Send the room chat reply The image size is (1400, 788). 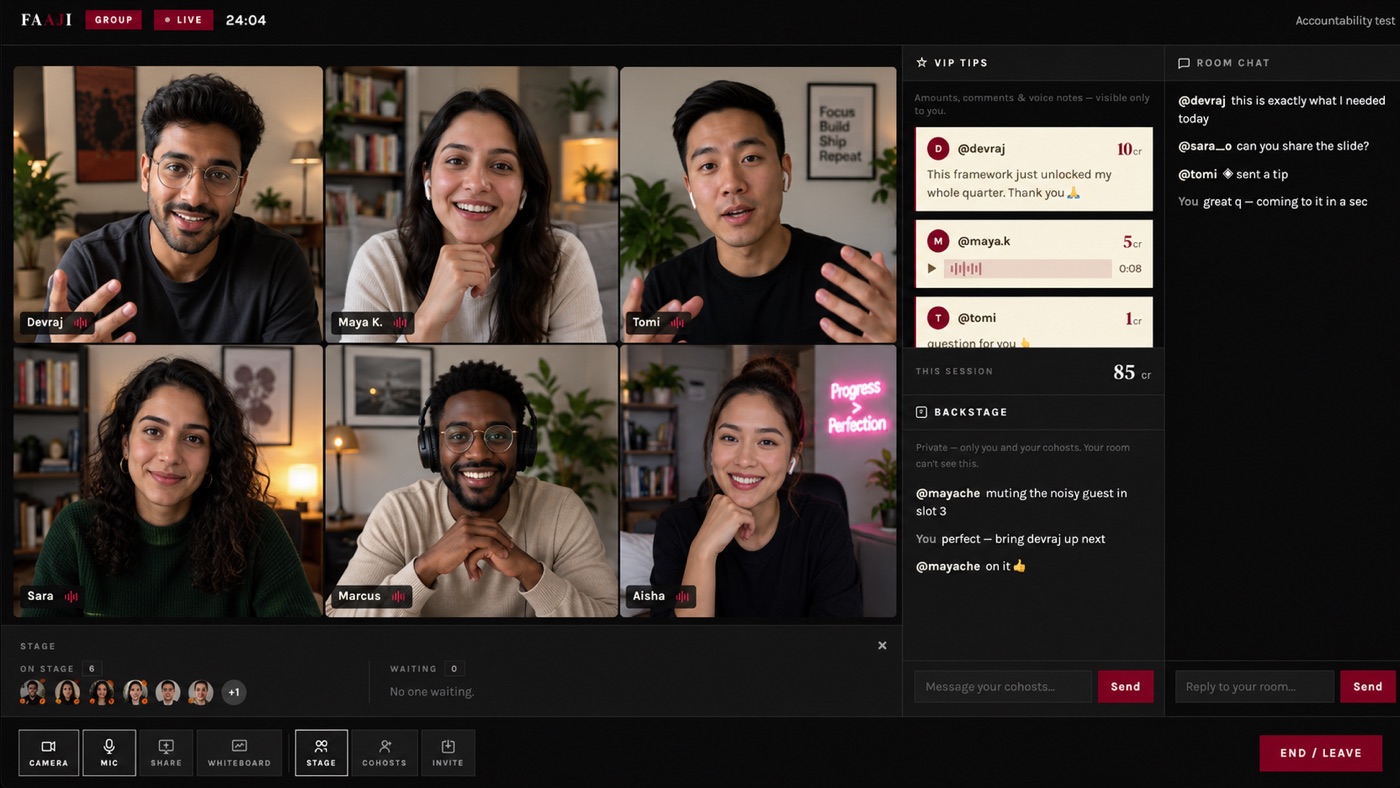pos(1367,687)
